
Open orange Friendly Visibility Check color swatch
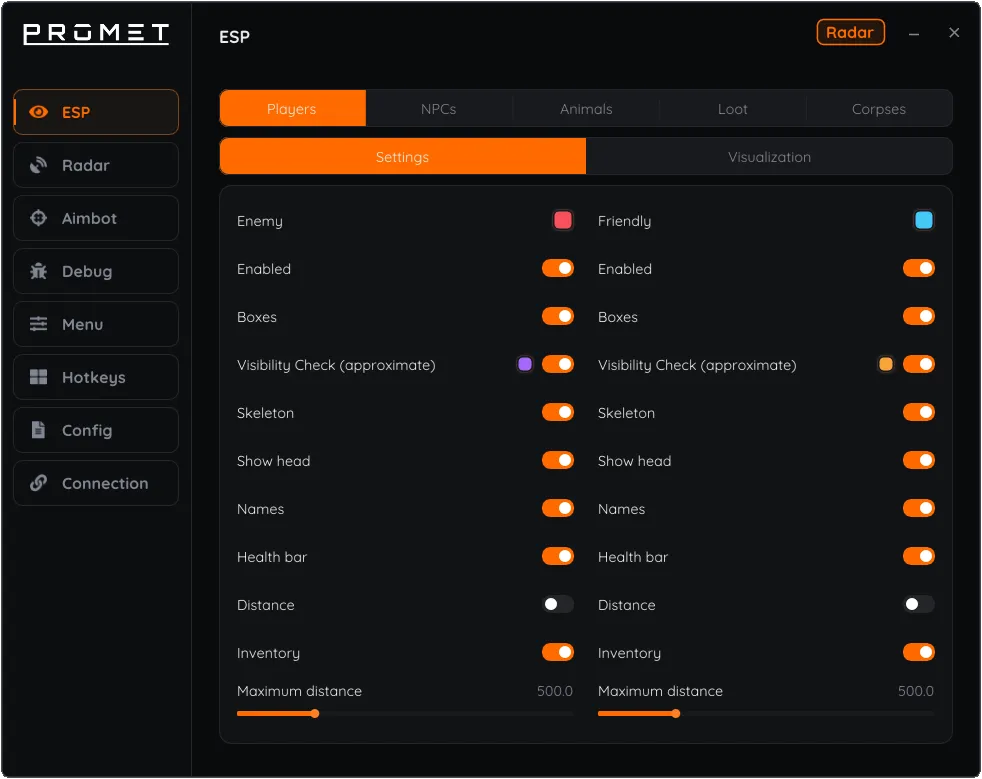pyautogui.click(x=886, y=364)
